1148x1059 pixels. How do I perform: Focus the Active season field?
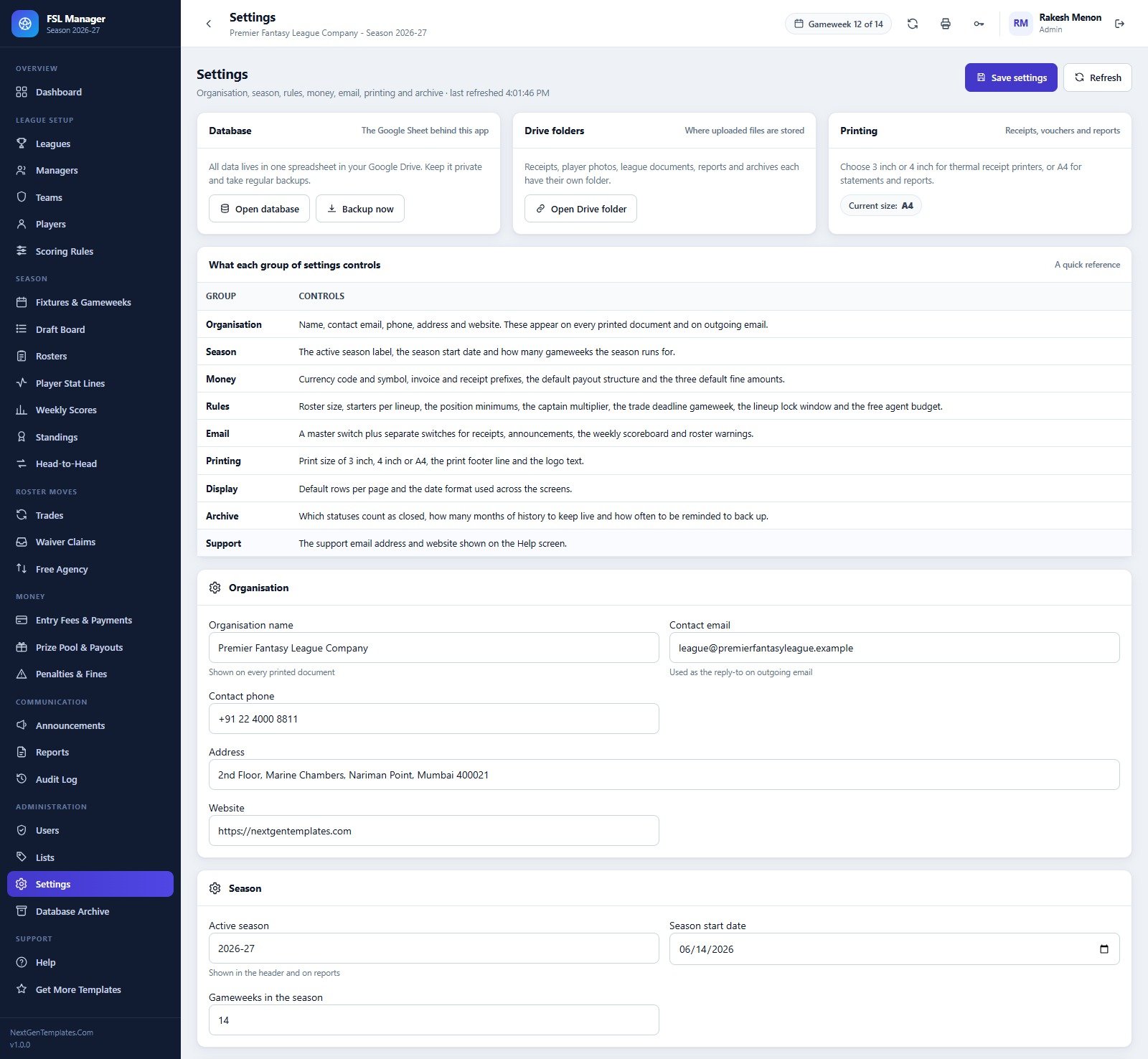point(433,949)
